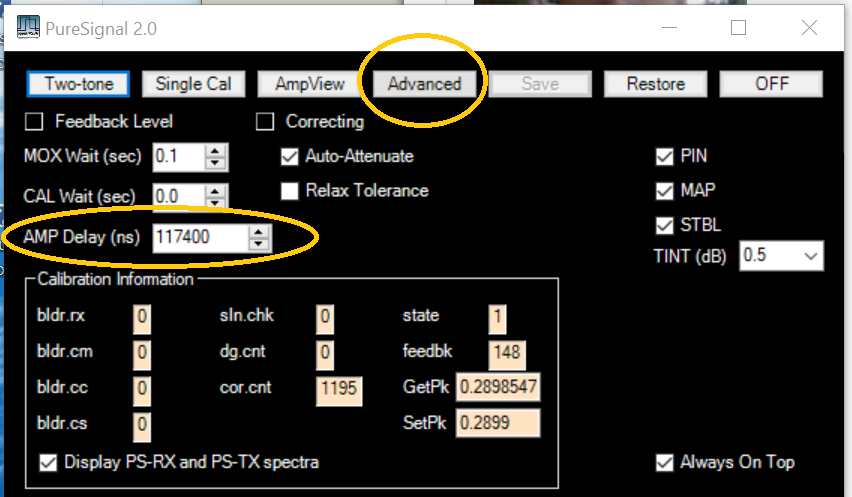This screenshot has width=852, height=497.
Task: Click into the MOX Wait value field
Action: (x=179, y=157)
